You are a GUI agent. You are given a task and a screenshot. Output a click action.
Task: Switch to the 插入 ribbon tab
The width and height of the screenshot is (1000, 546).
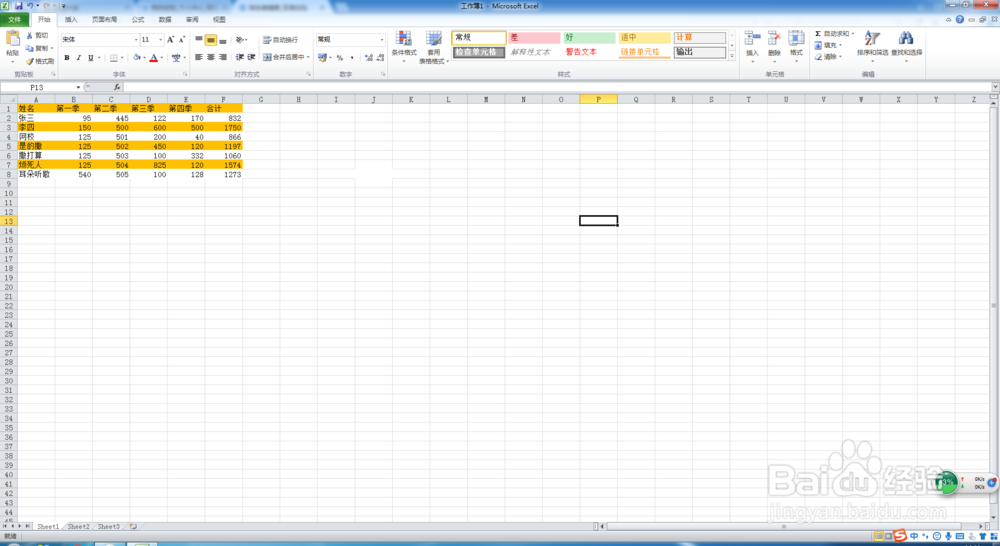tap(71, 20)
